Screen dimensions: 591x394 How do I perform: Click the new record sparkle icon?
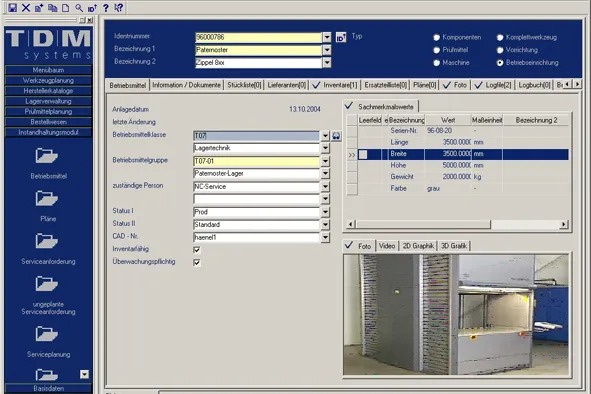[39, 8]
